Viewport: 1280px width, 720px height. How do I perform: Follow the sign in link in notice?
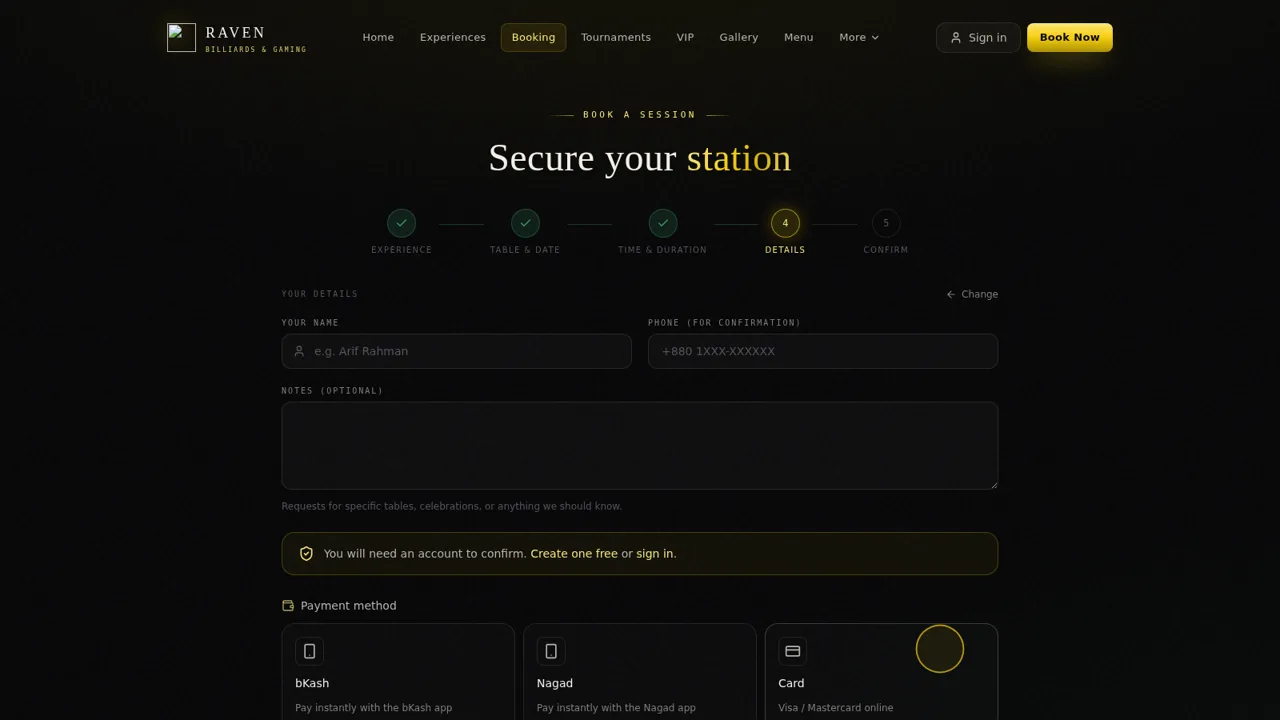(x=655, y=553)
